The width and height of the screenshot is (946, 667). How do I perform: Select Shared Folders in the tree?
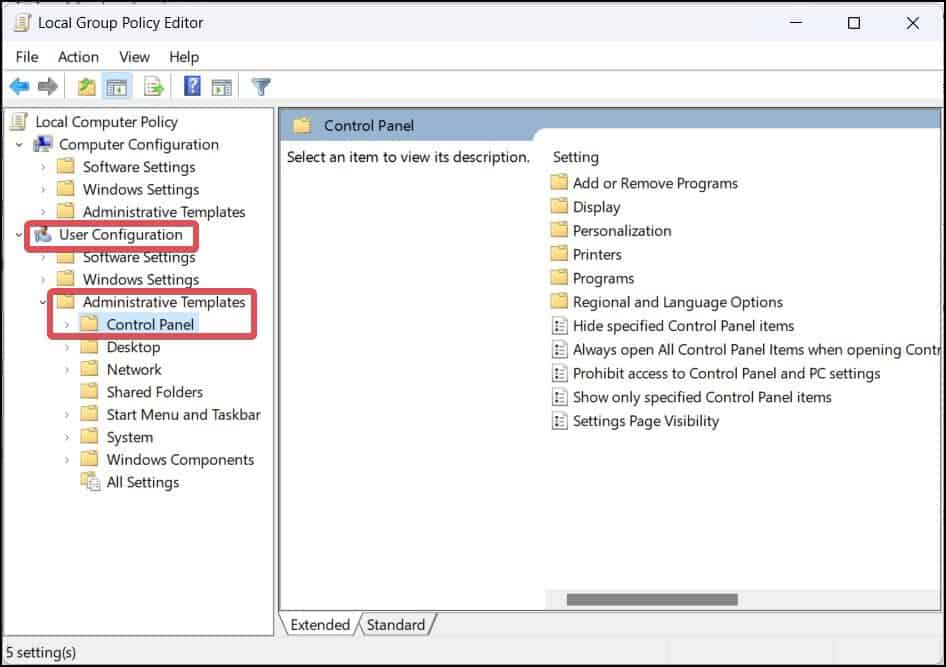(154, 392)
